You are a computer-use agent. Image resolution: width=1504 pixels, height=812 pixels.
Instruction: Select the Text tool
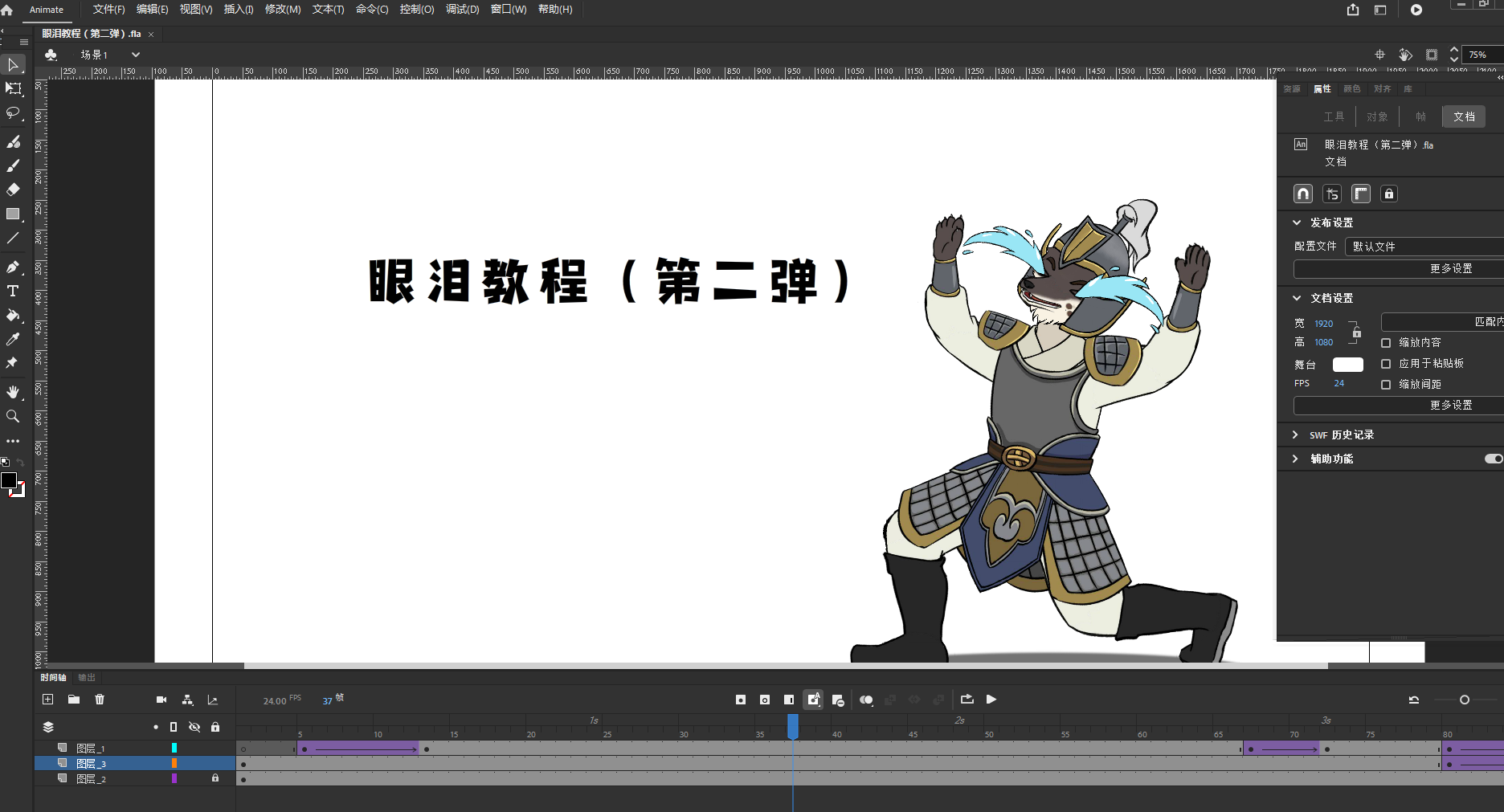13,291
